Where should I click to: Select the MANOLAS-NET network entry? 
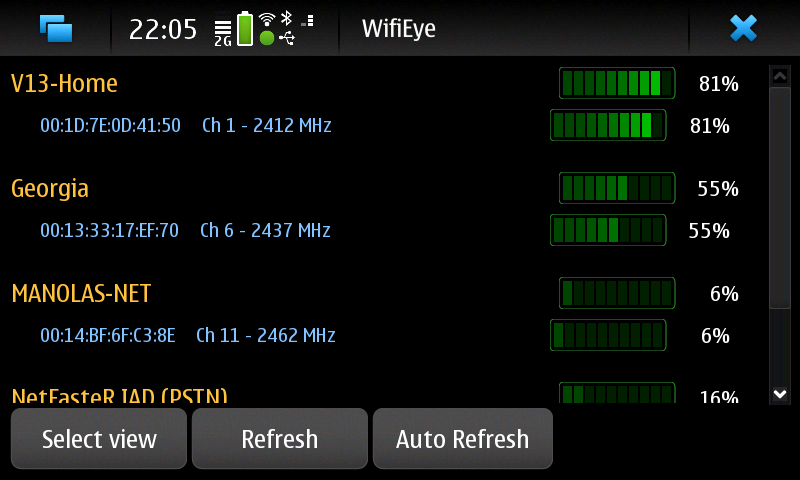click(81, 293)
